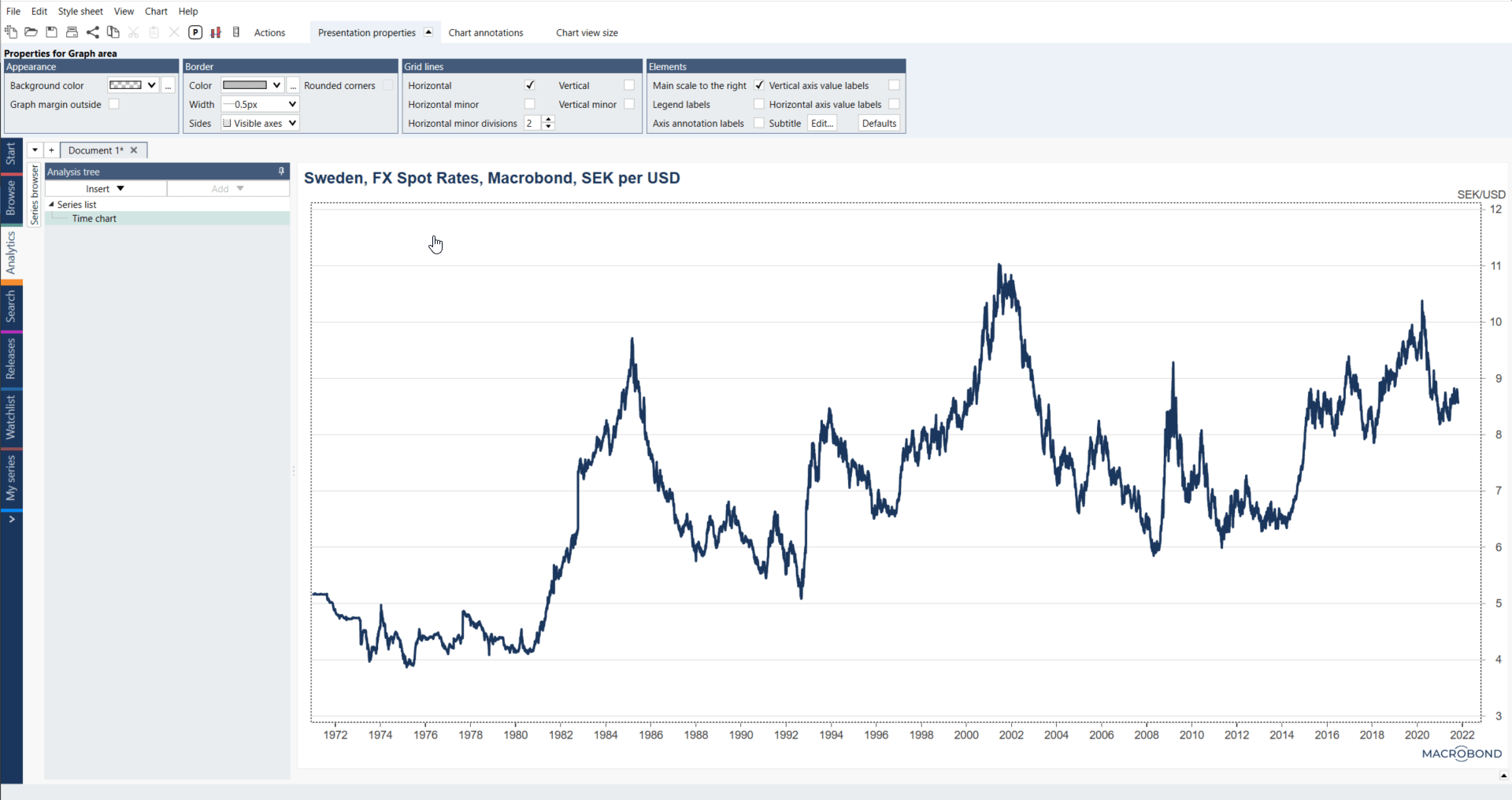Switch to Chart annotations tab
Viewport: 1512px width, 800px height.
coord(485,32)
